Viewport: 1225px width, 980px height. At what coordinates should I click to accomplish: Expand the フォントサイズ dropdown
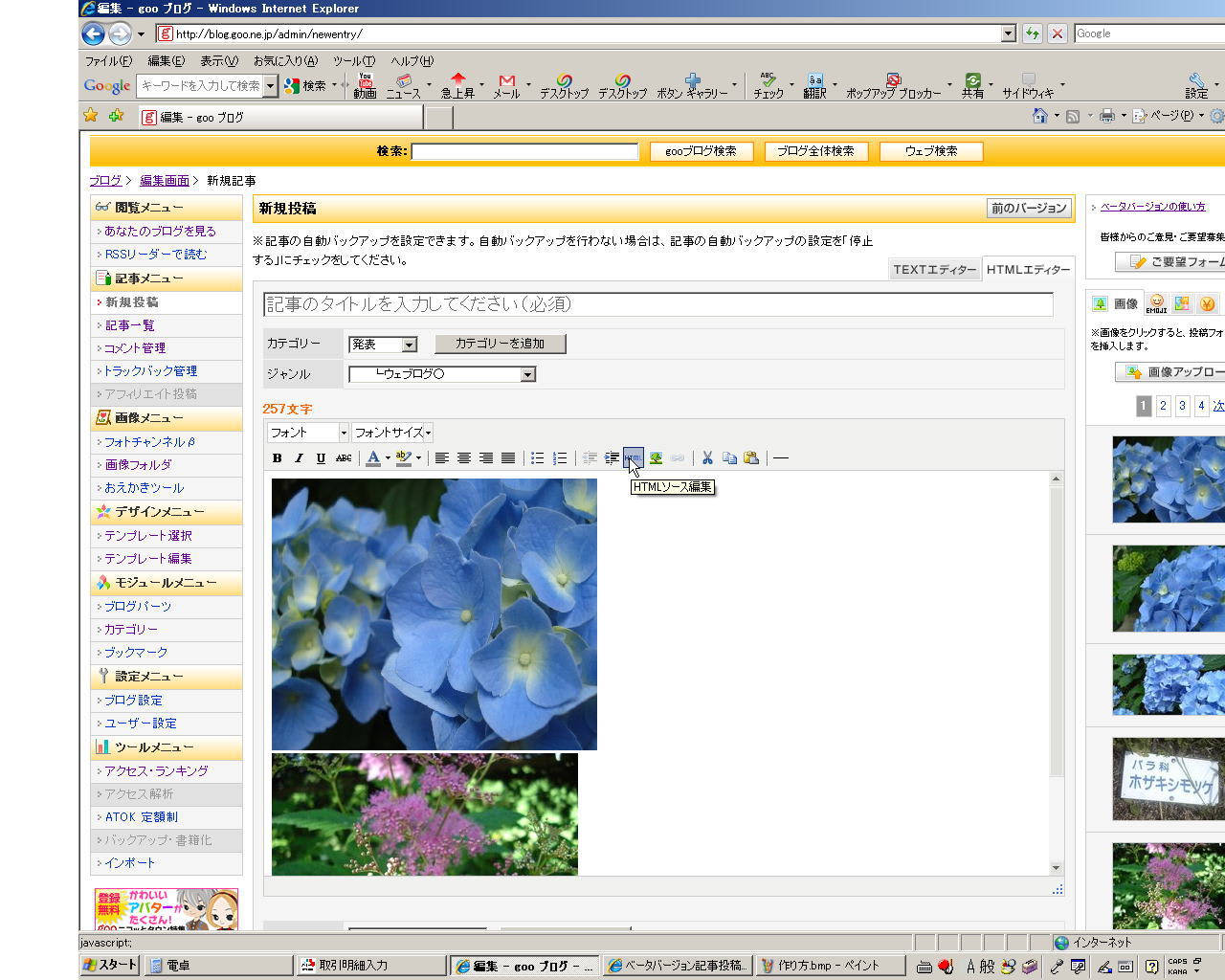click(x=392, y=433)
